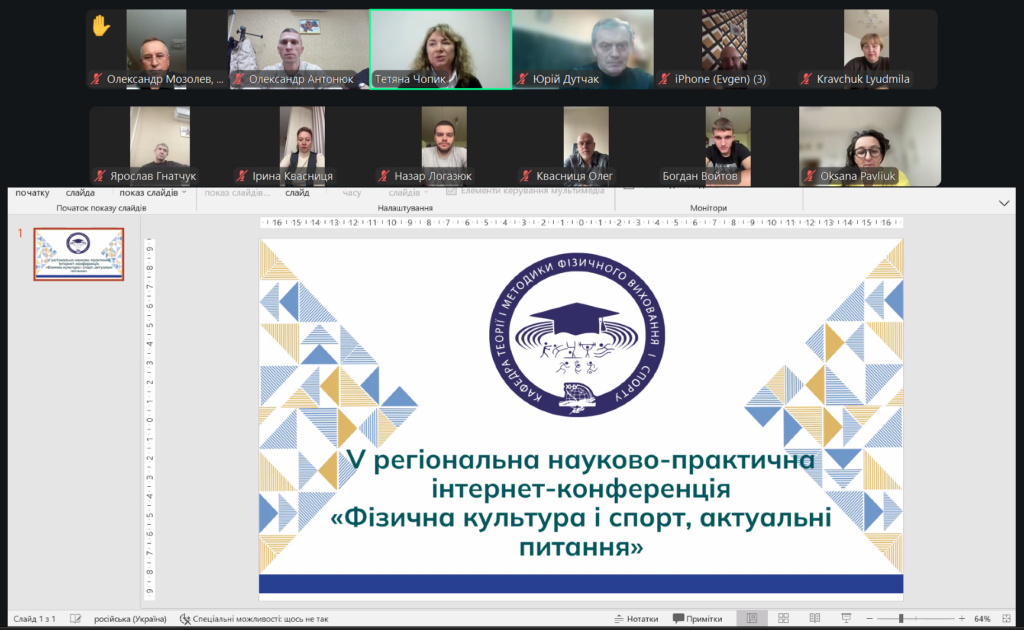Switch to Normal view in status bar
This screenshot has width=1024, height=630.
752,619
